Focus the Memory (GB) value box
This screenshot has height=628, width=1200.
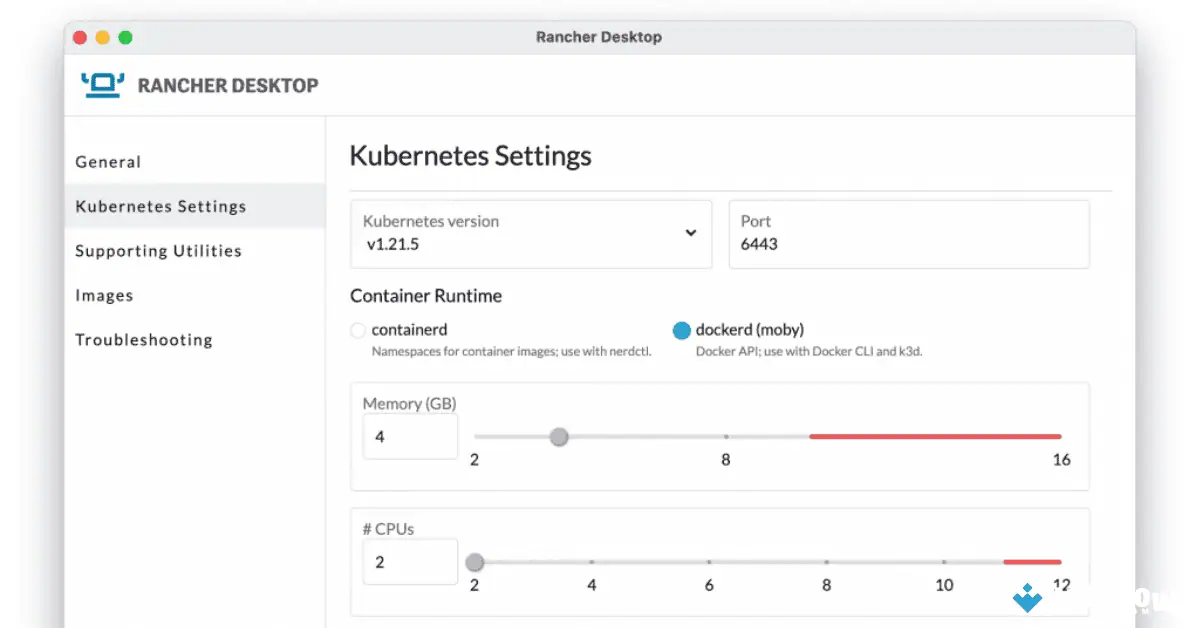click(410, 437)
